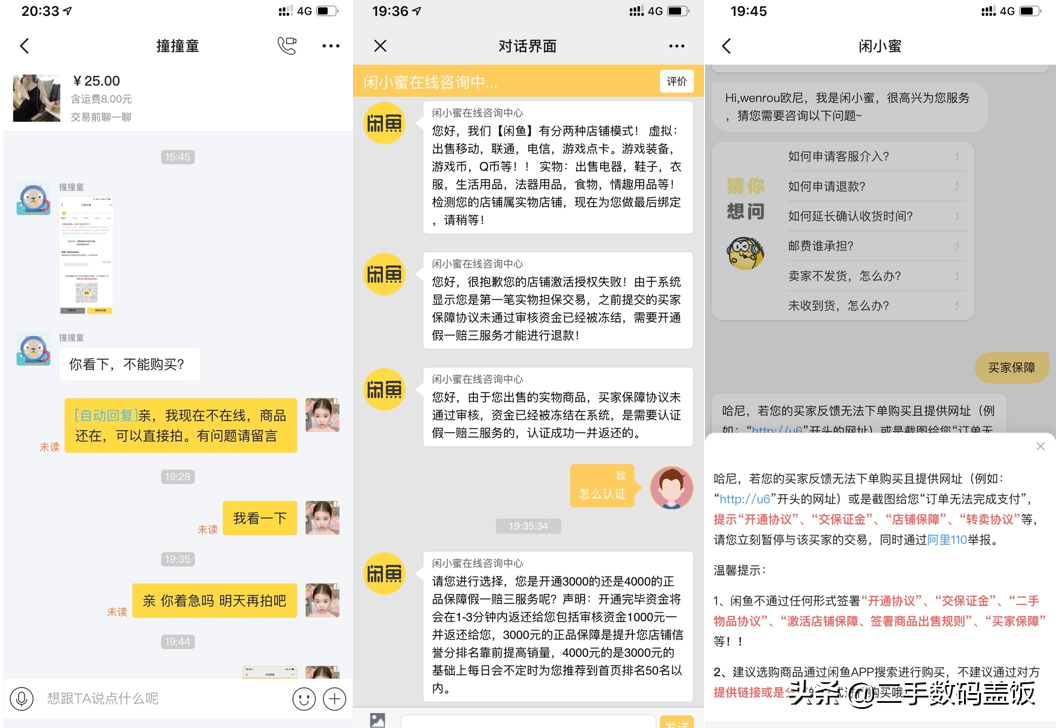Tap the 亲 你着急吗 明天再拍吧 message
The image size is (1057, 728).
click(x=214, y=601)
